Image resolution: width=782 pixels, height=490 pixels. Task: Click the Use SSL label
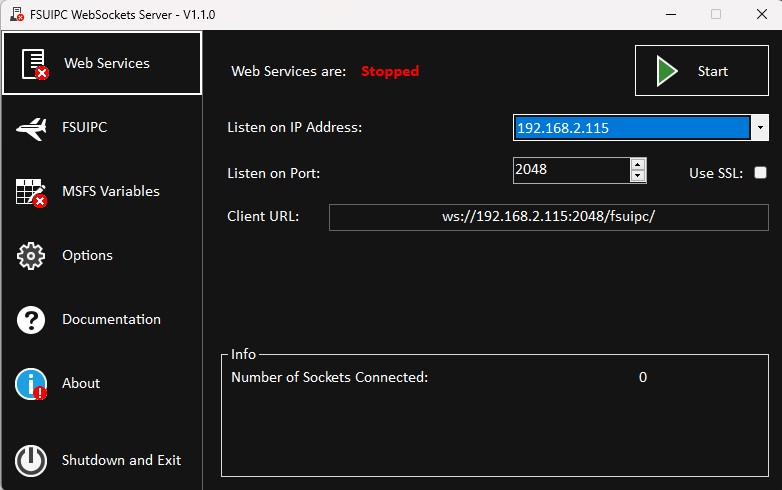(716, 173)
